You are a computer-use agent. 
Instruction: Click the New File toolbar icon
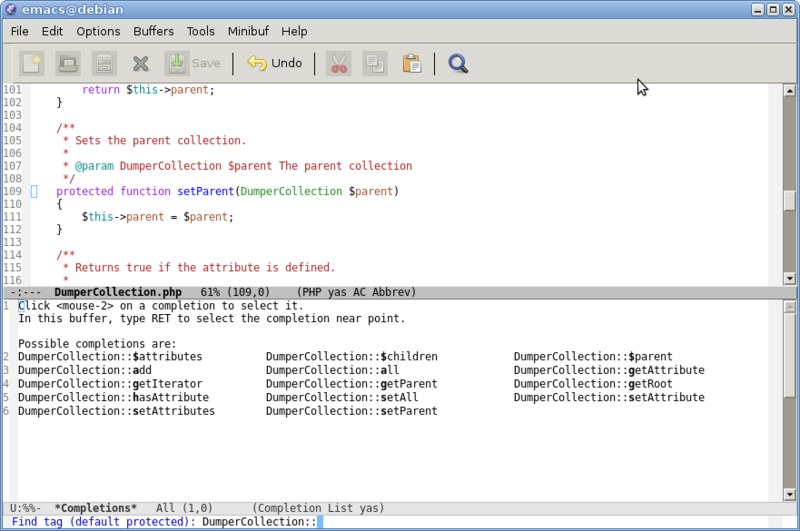(32, 63)
